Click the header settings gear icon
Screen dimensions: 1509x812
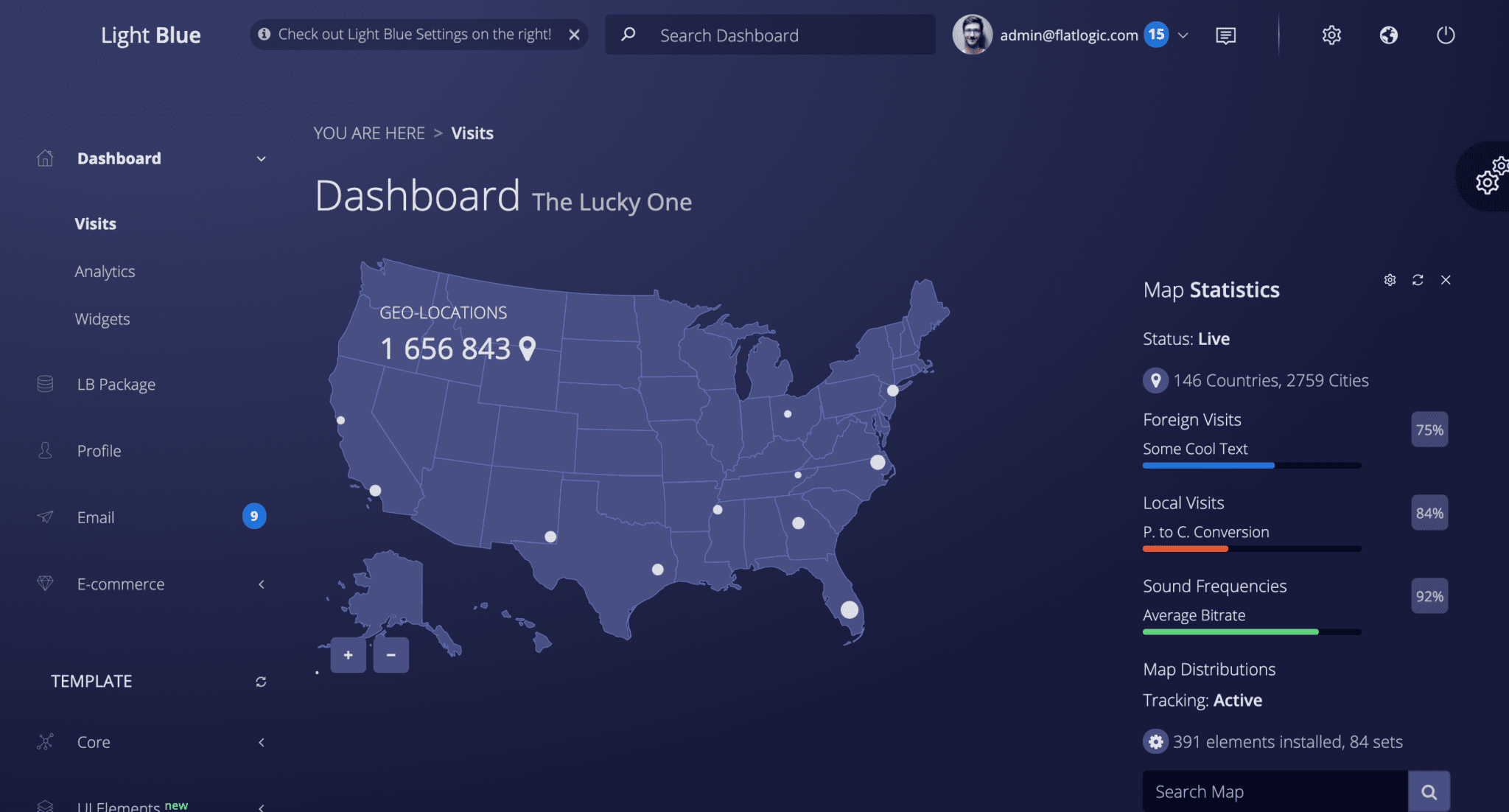coord(1331,35)
